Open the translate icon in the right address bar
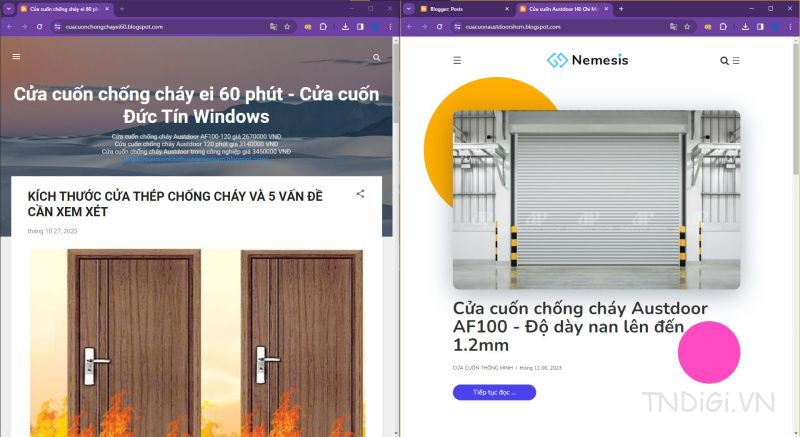Viewport: 800px width, 437px height. click(x=673, y=27)
